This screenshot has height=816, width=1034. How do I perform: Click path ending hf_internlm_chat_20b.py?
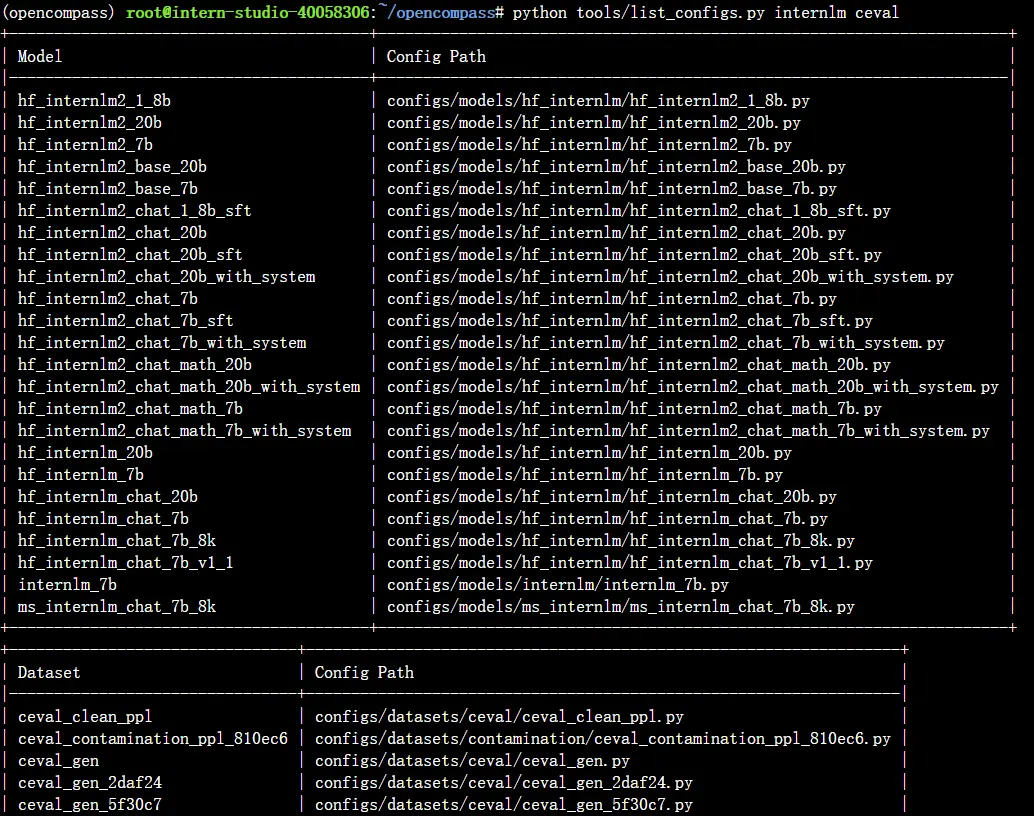click(x=611, y=496)
